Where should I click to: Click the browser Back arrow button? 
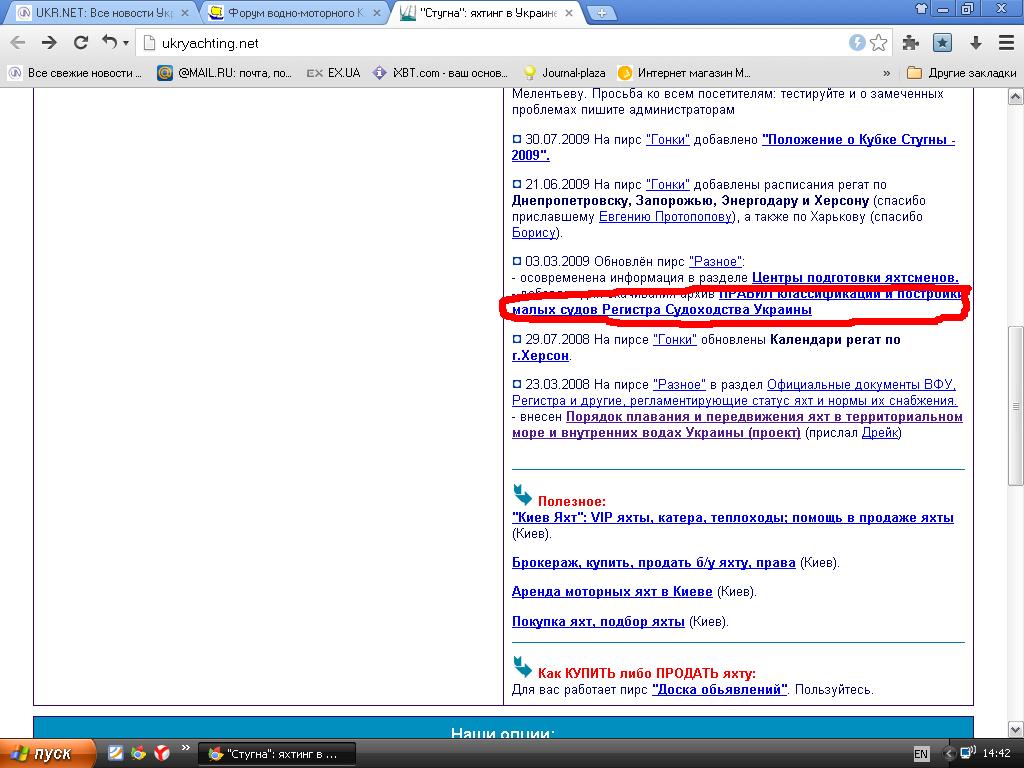tap(18, 43)
